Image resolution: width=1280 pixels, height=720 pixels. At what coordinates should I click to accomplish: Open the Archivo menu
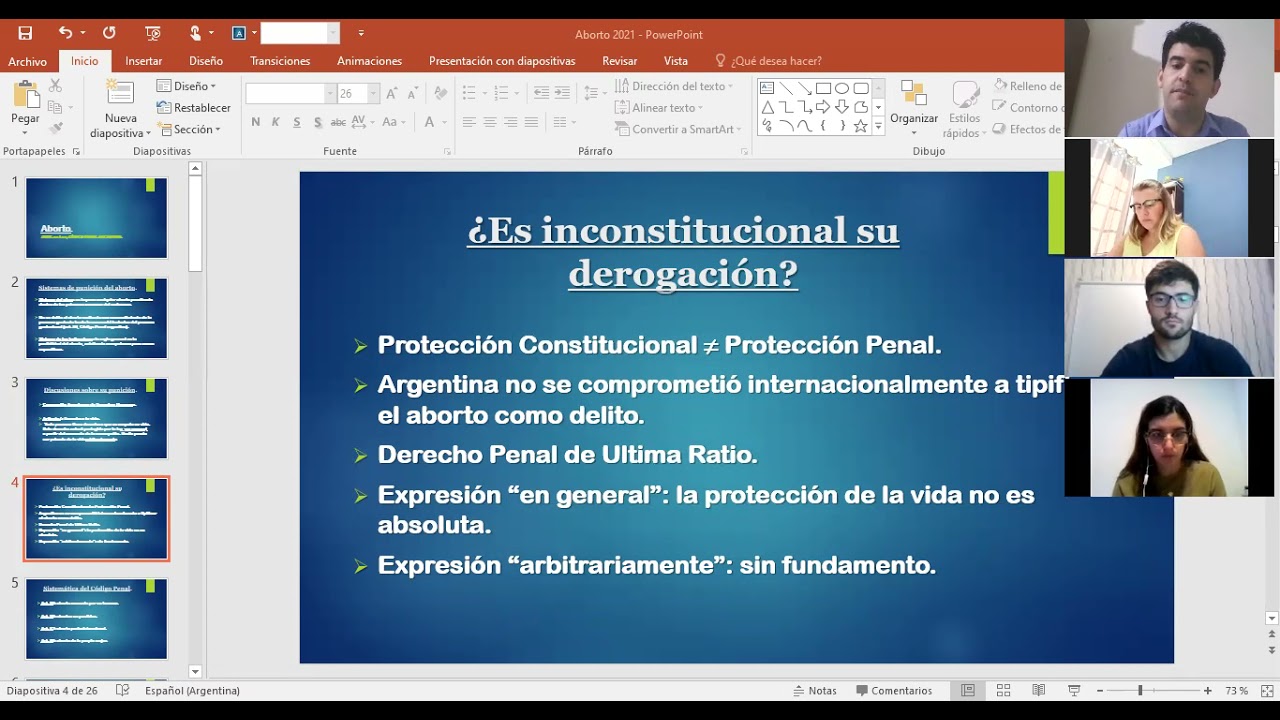point(27,61)
